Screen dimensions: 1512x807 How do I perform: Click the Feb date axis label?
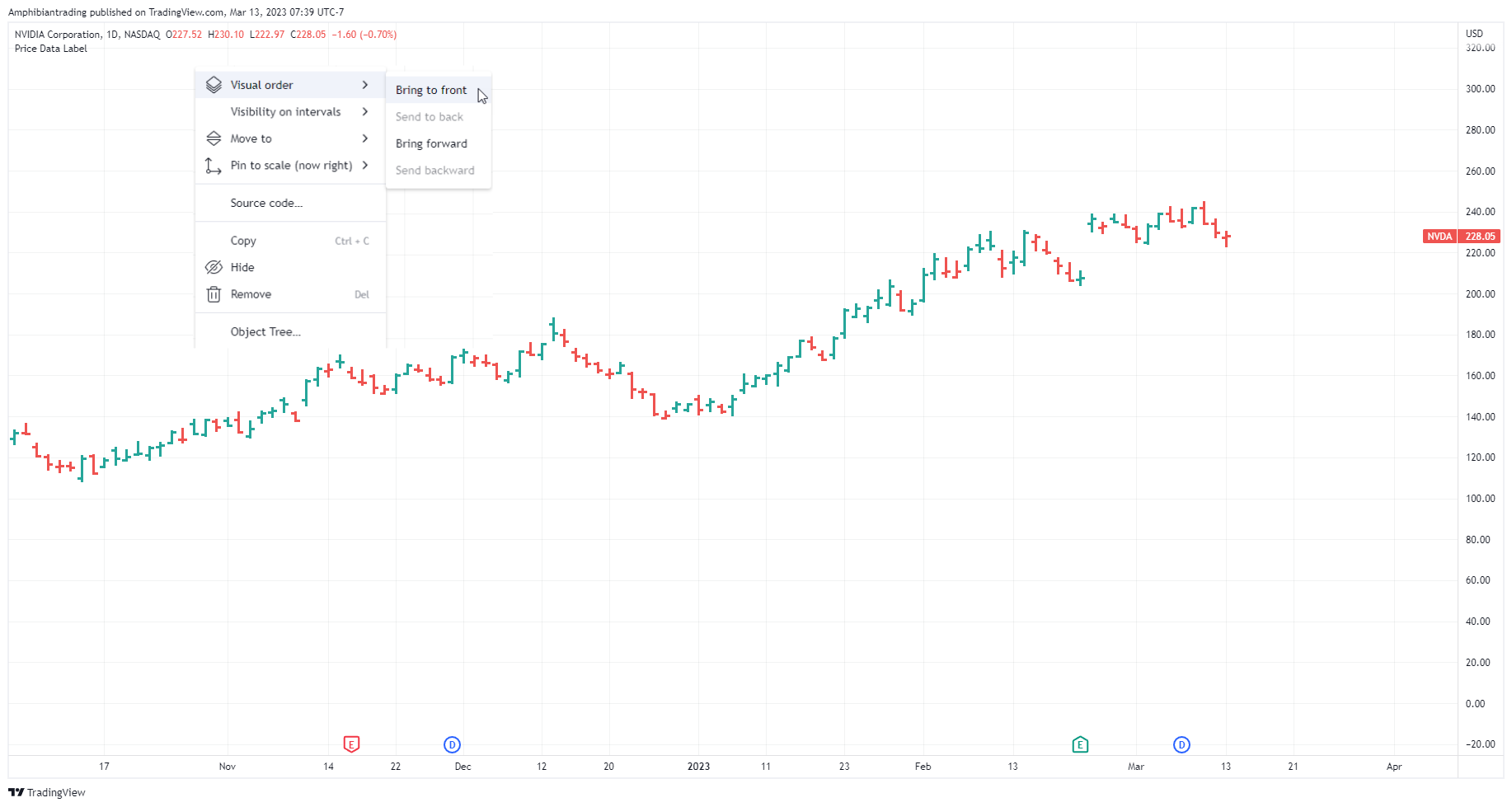[x=923, y=767]
